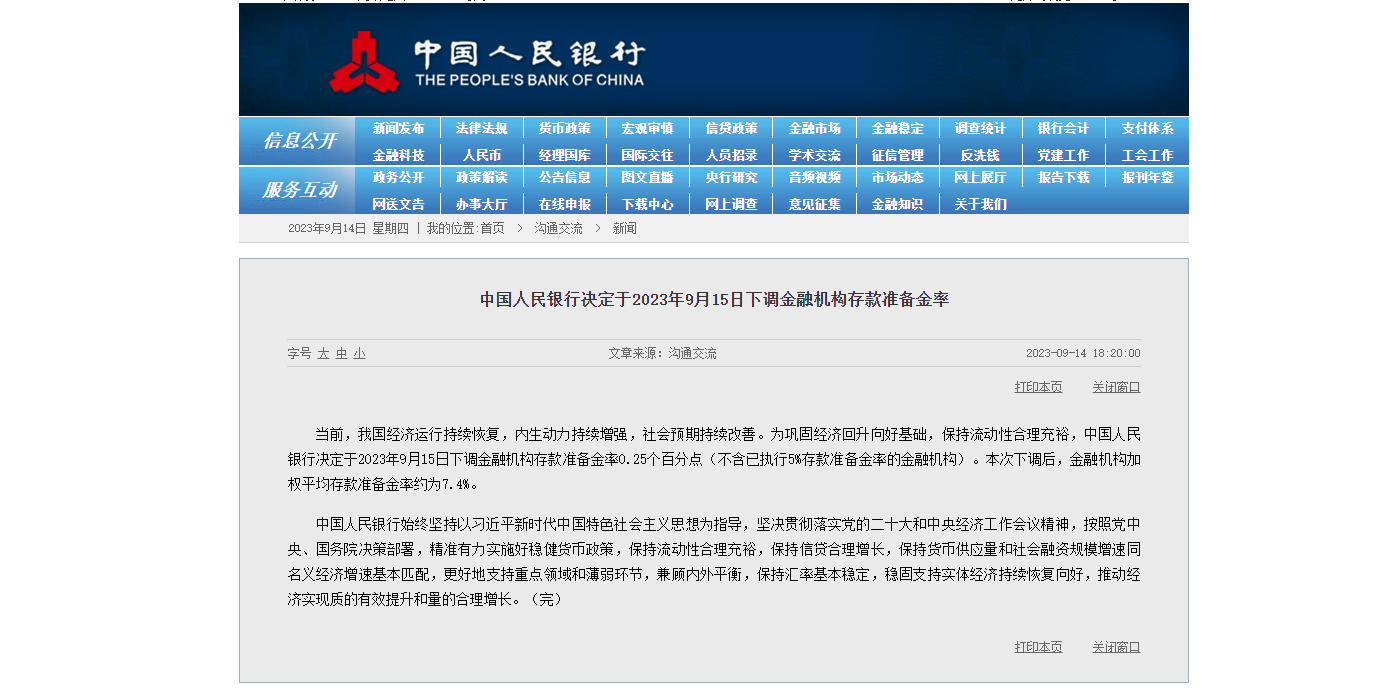
Task: Click 首页 in the breadcrumb
Action: [492, 229]
